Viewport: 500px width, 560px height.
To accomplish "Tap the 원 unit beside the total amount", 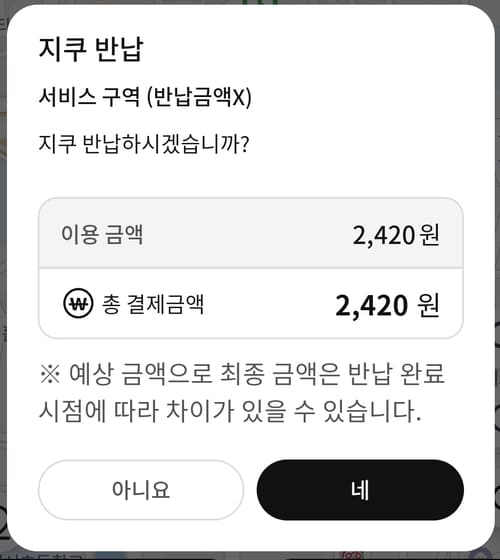I will coord(428,305).
